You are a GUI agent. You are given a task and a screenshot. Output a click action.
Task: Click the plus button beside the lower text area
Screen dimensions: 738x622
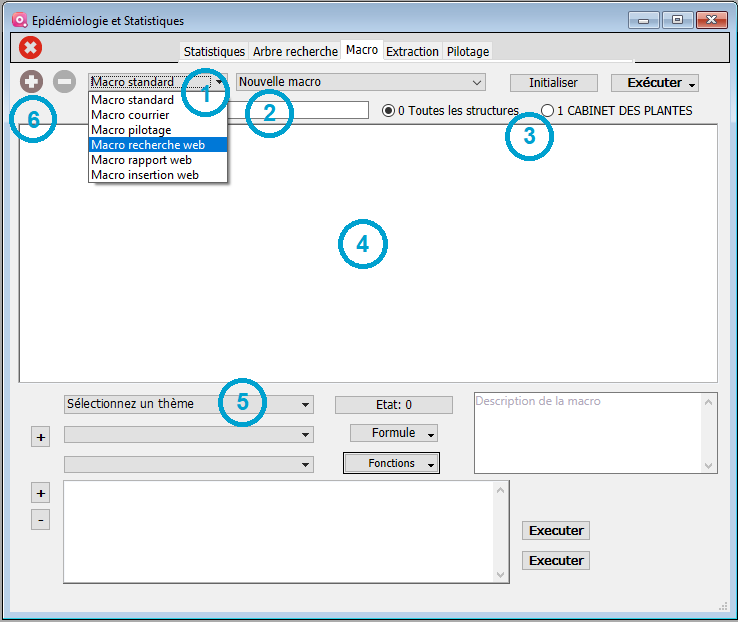pos(40,494)
